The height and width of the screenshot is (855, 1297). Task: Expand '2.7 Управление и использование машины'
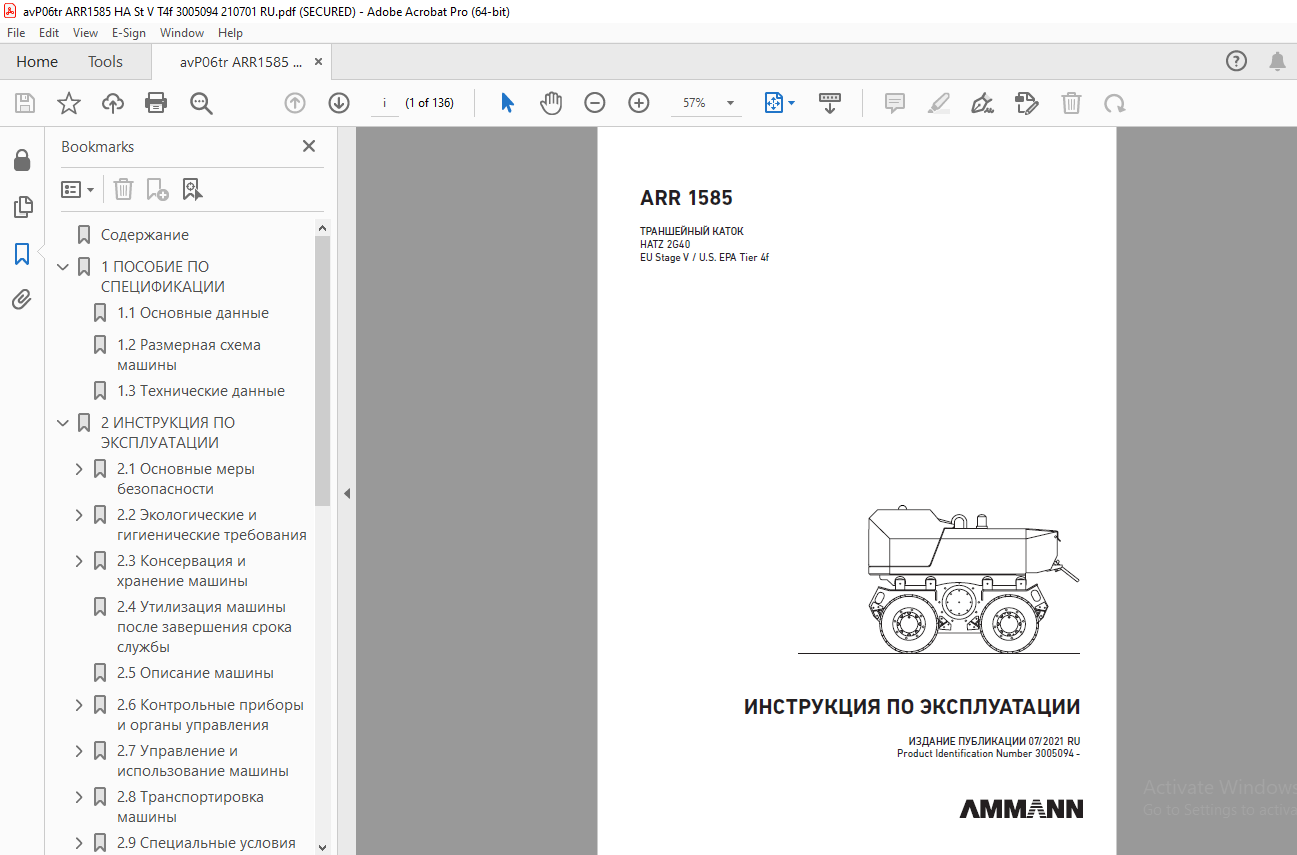click(x=79, y=751)
